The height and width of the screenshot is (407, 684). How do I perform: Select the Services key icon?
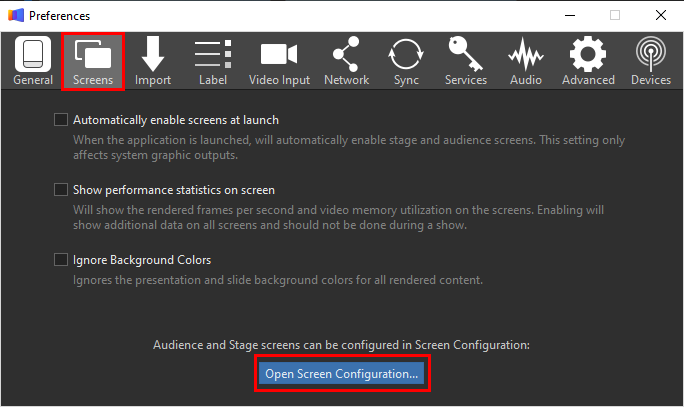466,61
